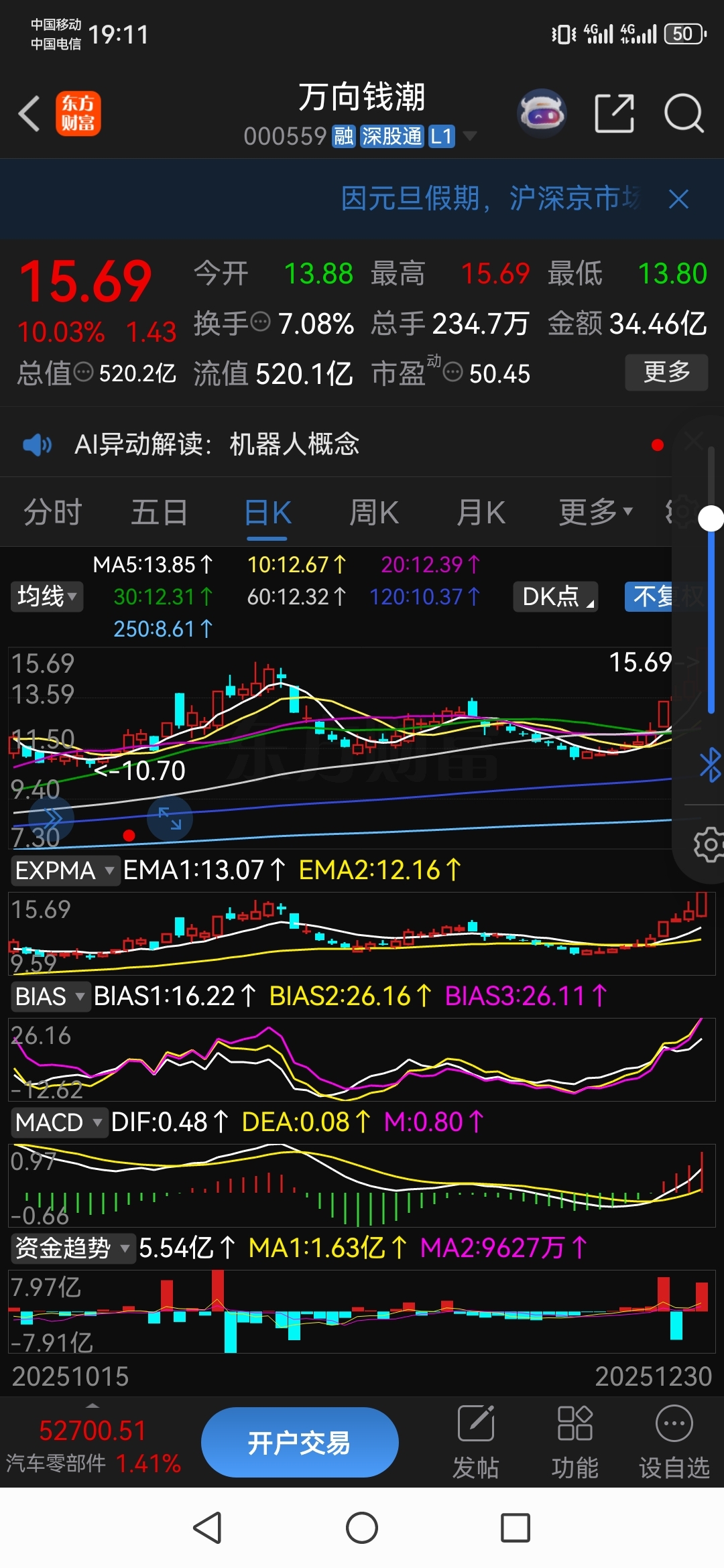Image resolution: width=724 pixels, height=1568 pixels.
Task: Tap the speaker icon beside AI异动解读
Action: (x=38, y=444)
